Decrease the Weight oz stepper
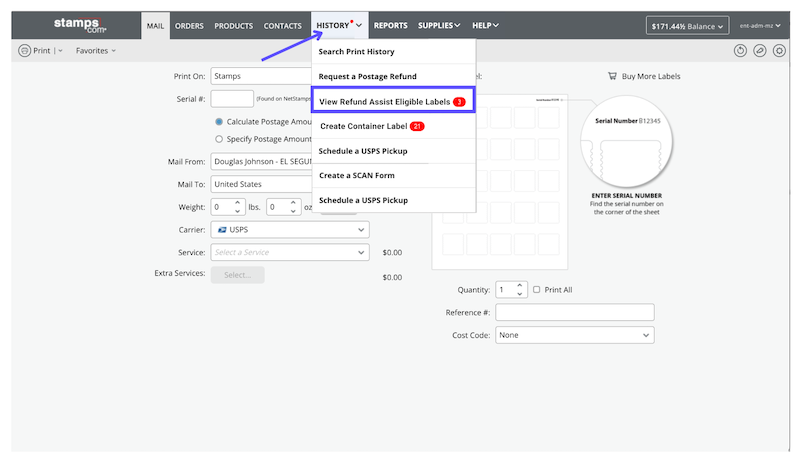Image resolution: width=800 pixels, height=464 pixels. (293, 211)
